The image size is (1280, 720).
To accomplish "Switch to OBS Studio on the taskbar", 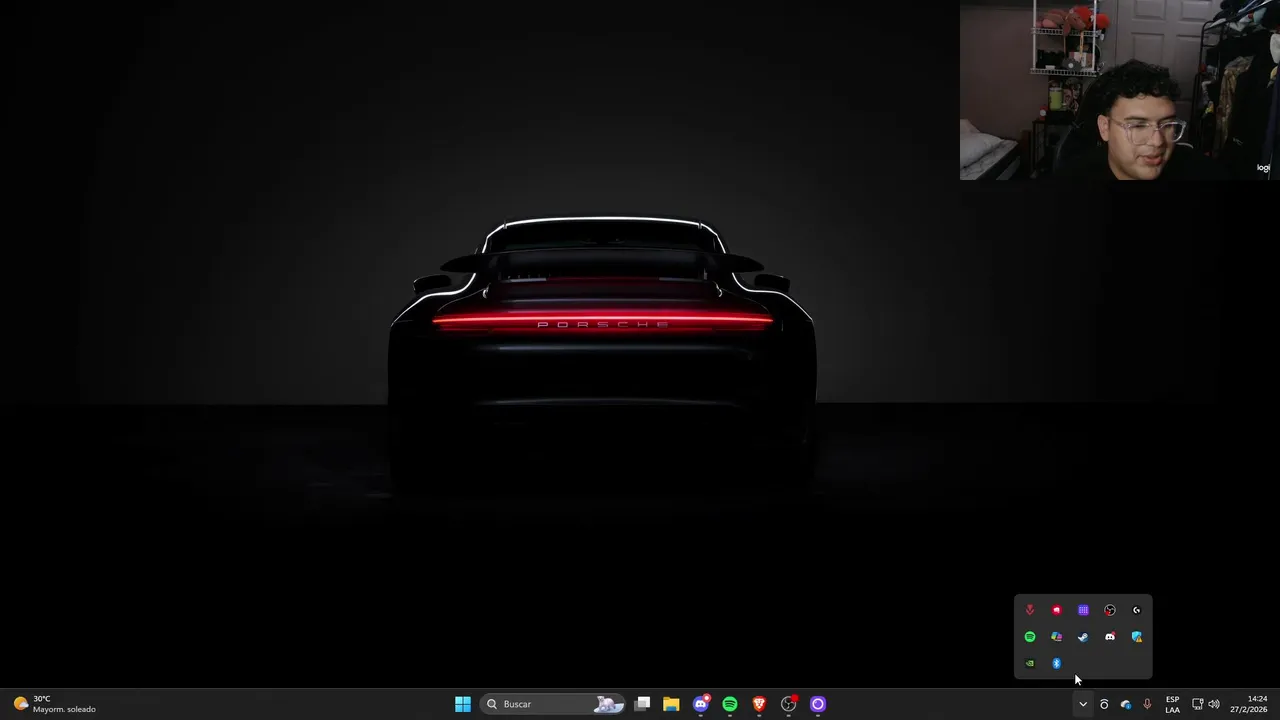I will click(x=789, y=704).
